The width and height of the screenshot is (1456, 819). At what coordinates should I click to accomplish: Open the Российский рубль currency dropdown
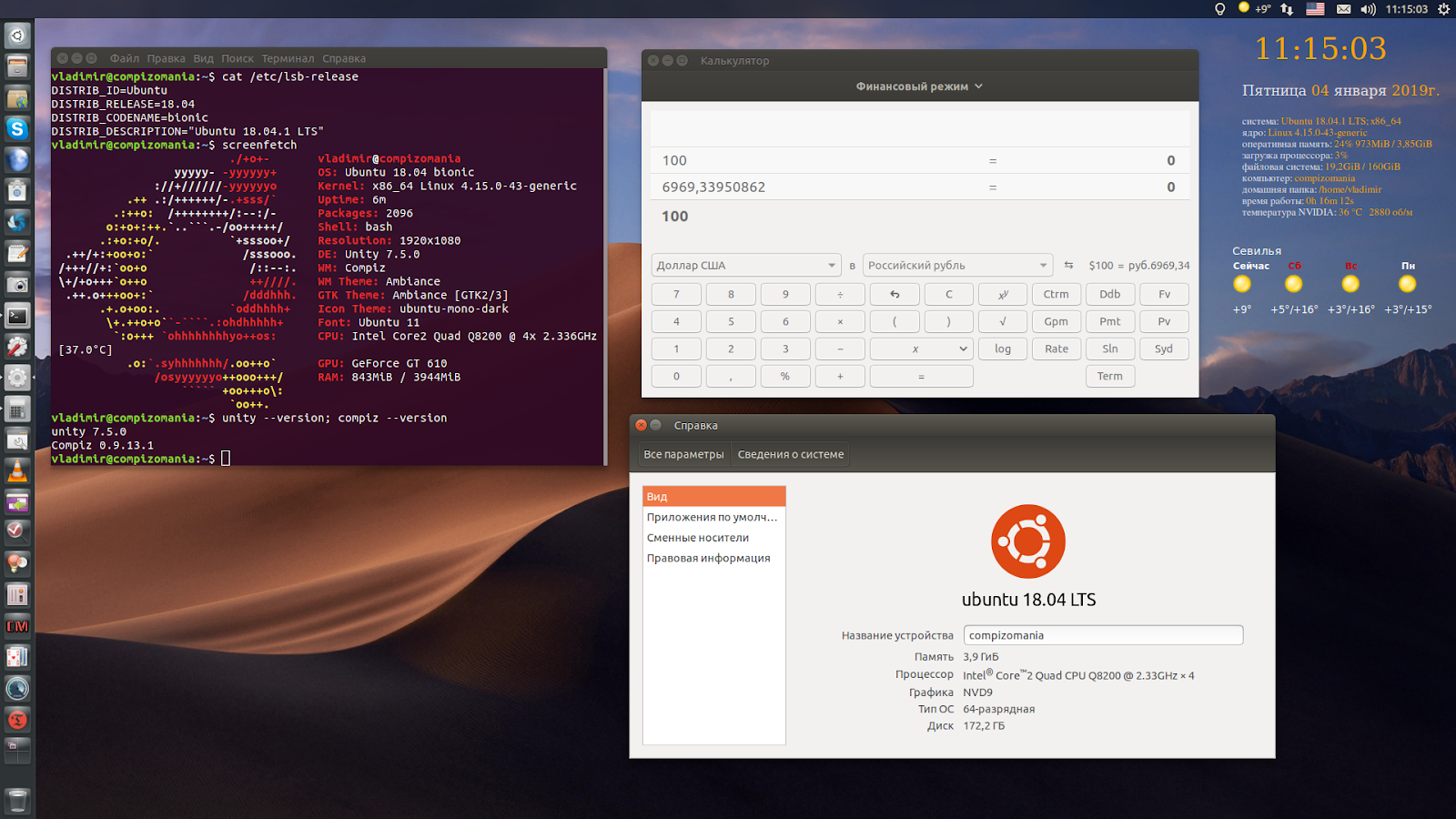957,265
